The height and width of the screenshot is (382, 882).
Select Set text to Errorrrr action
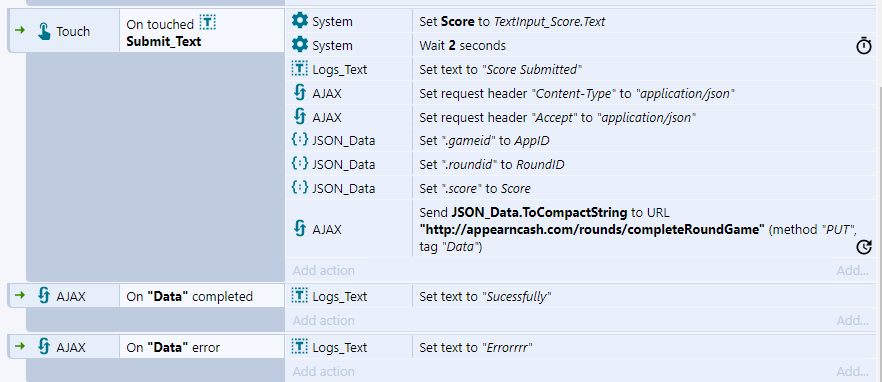[x=644, y=347]
